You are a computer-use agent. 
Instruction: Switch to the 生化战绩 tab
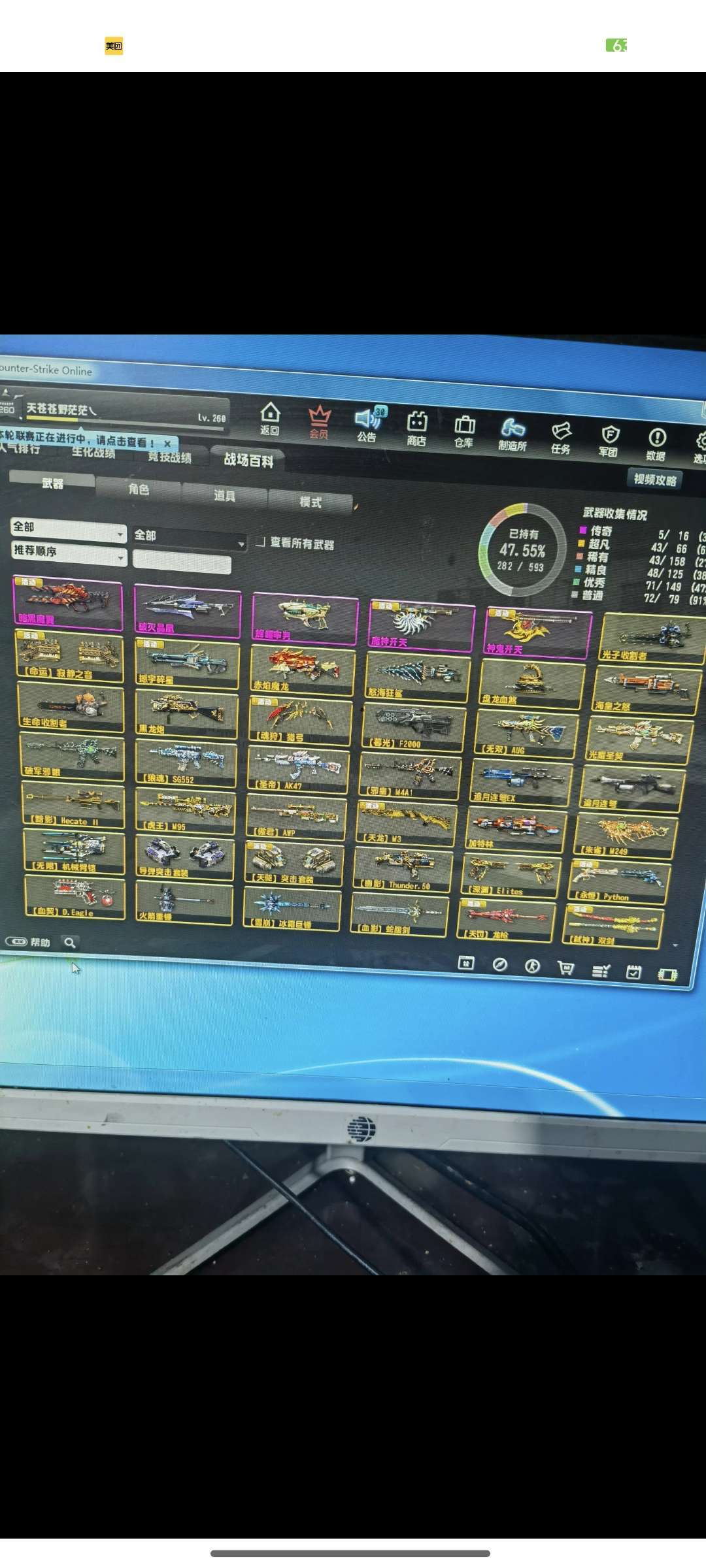(x=93, y=452)
